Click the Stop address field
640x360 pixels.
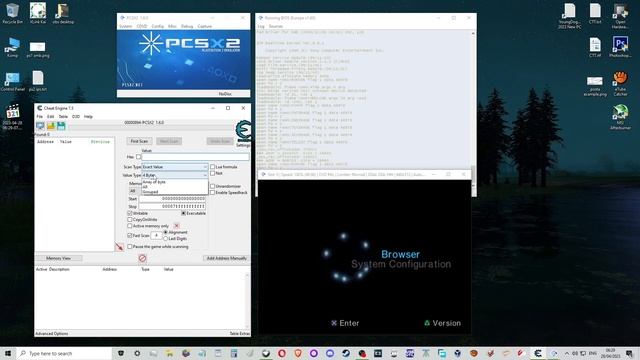click(x=172, y=207)
